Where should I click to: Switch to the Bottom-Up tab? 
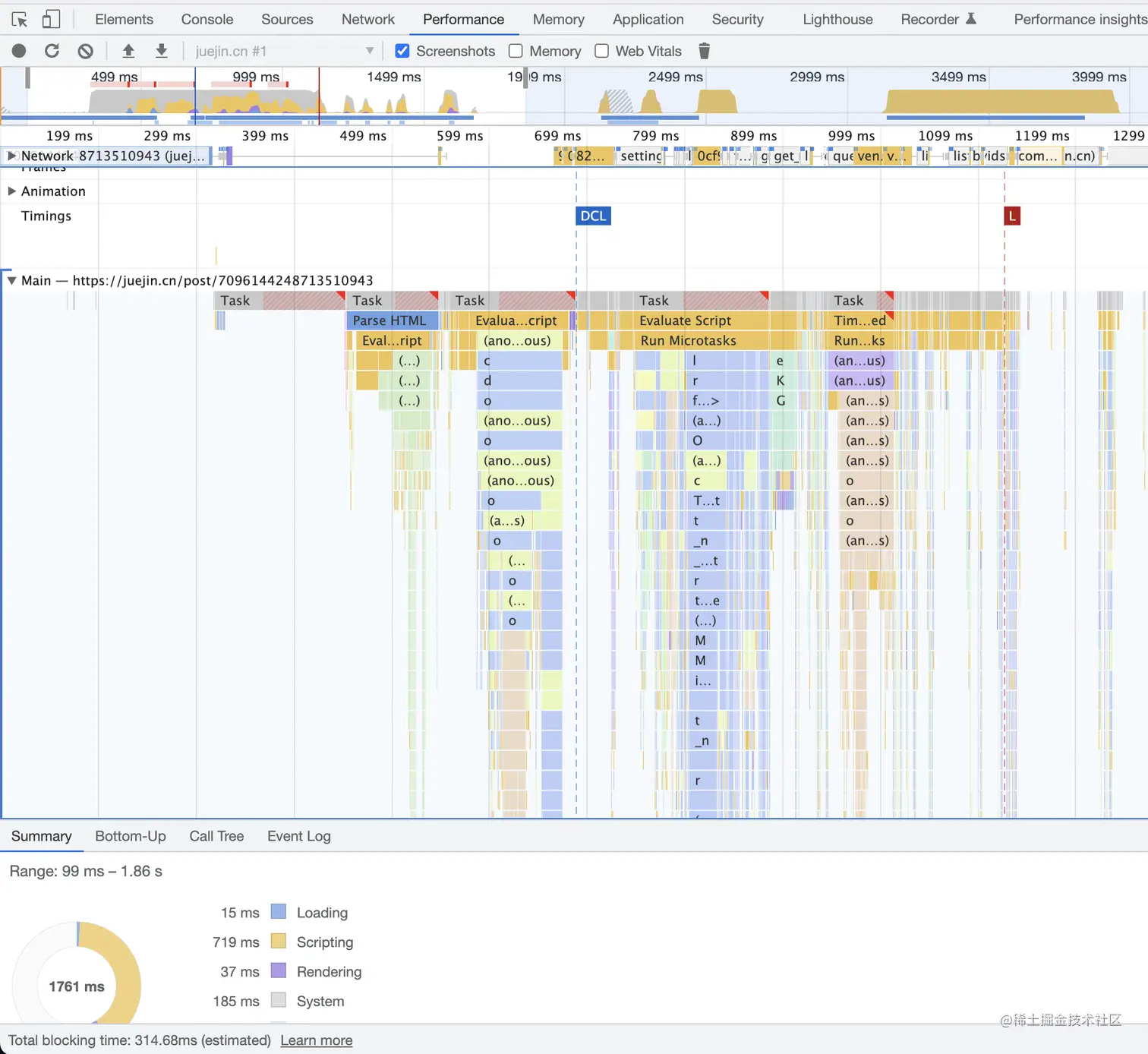pyautogui.click(x=131, y=836)
